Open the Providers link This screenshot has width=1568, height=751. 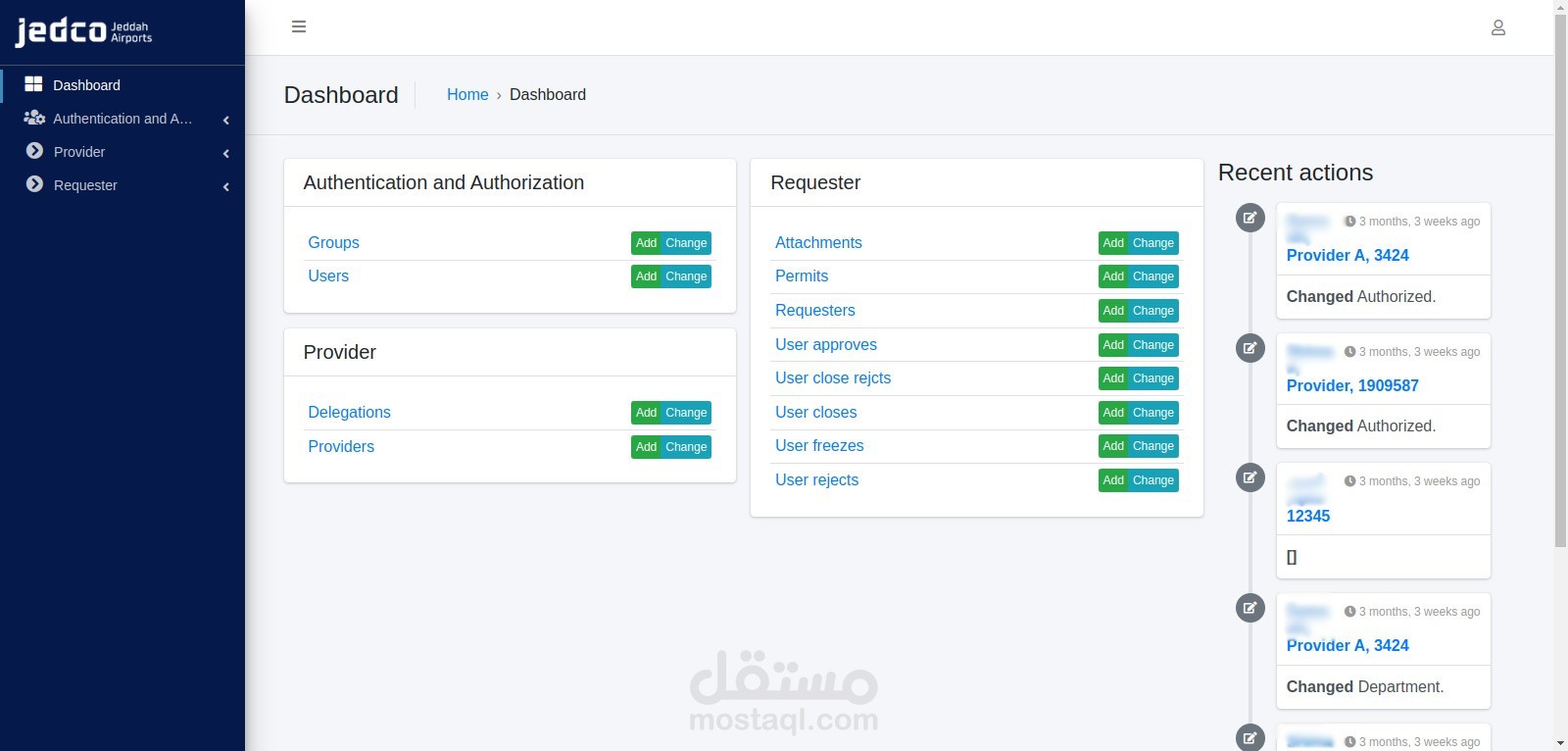coord(341,446)
